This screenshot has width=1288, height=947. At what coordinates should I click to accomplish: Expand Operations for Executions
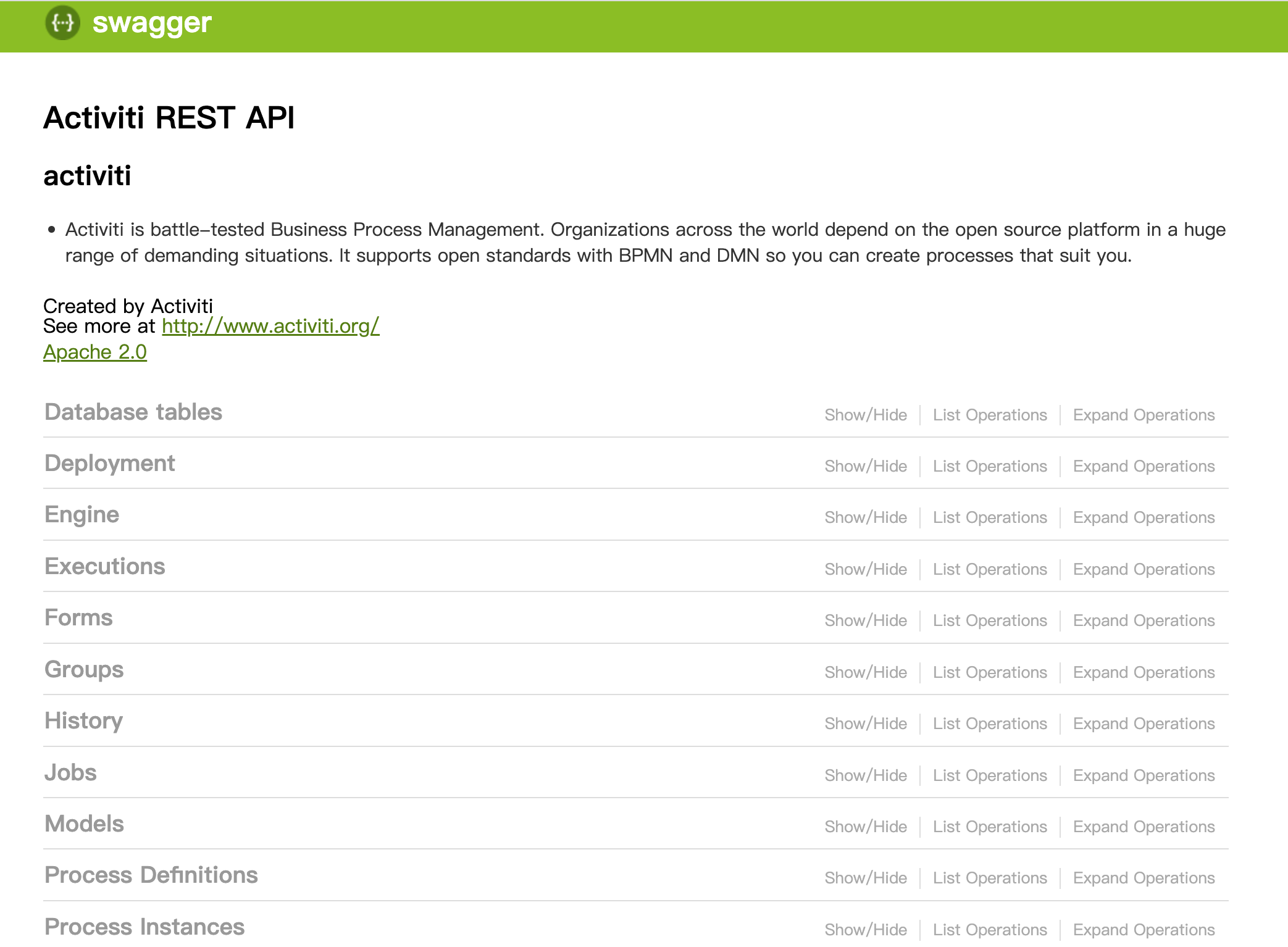pyautogui.click(x=1144, y=569)
